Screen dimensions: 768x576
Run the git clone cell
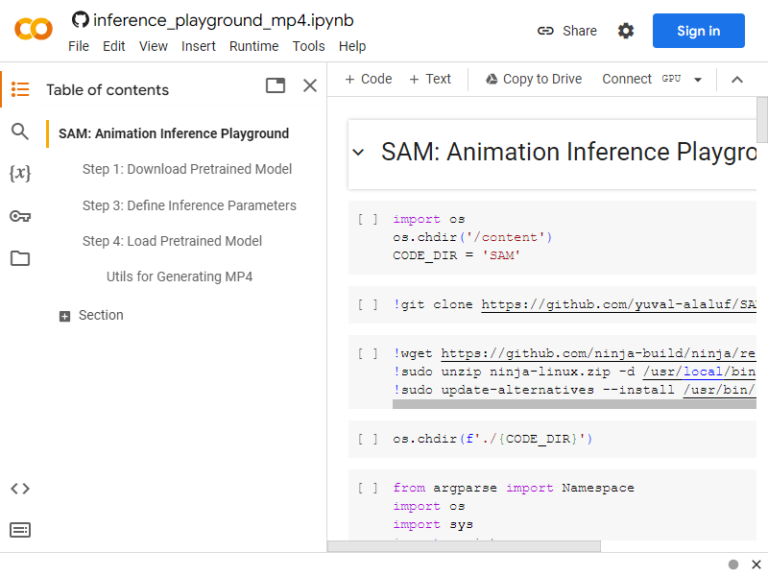coord(368,305)
